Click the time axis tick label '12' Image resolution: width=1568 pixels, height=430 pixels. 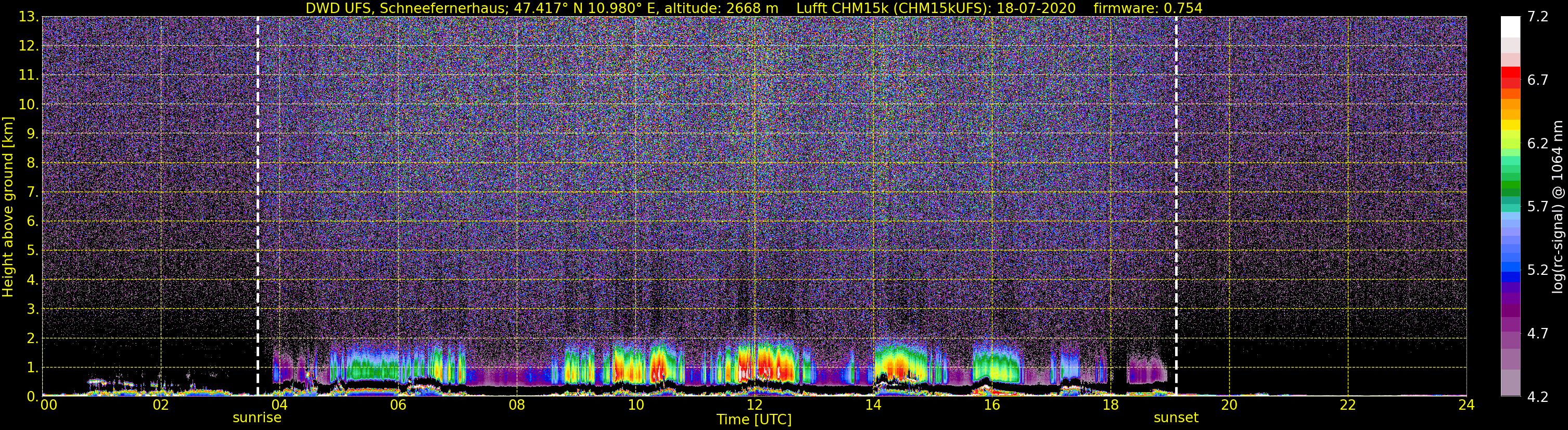tap(754, 406)
